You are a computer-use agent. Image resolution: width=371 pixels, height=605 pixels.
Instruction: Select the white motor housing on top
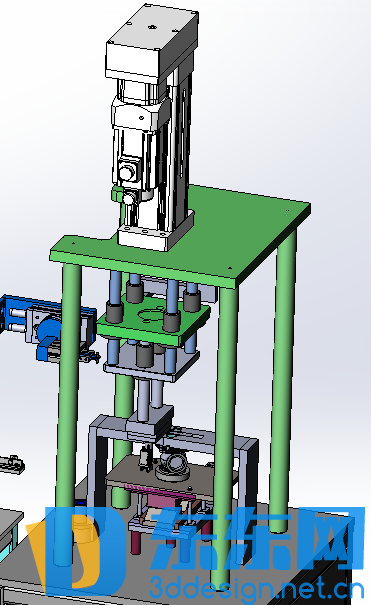(x=152, y=44)
